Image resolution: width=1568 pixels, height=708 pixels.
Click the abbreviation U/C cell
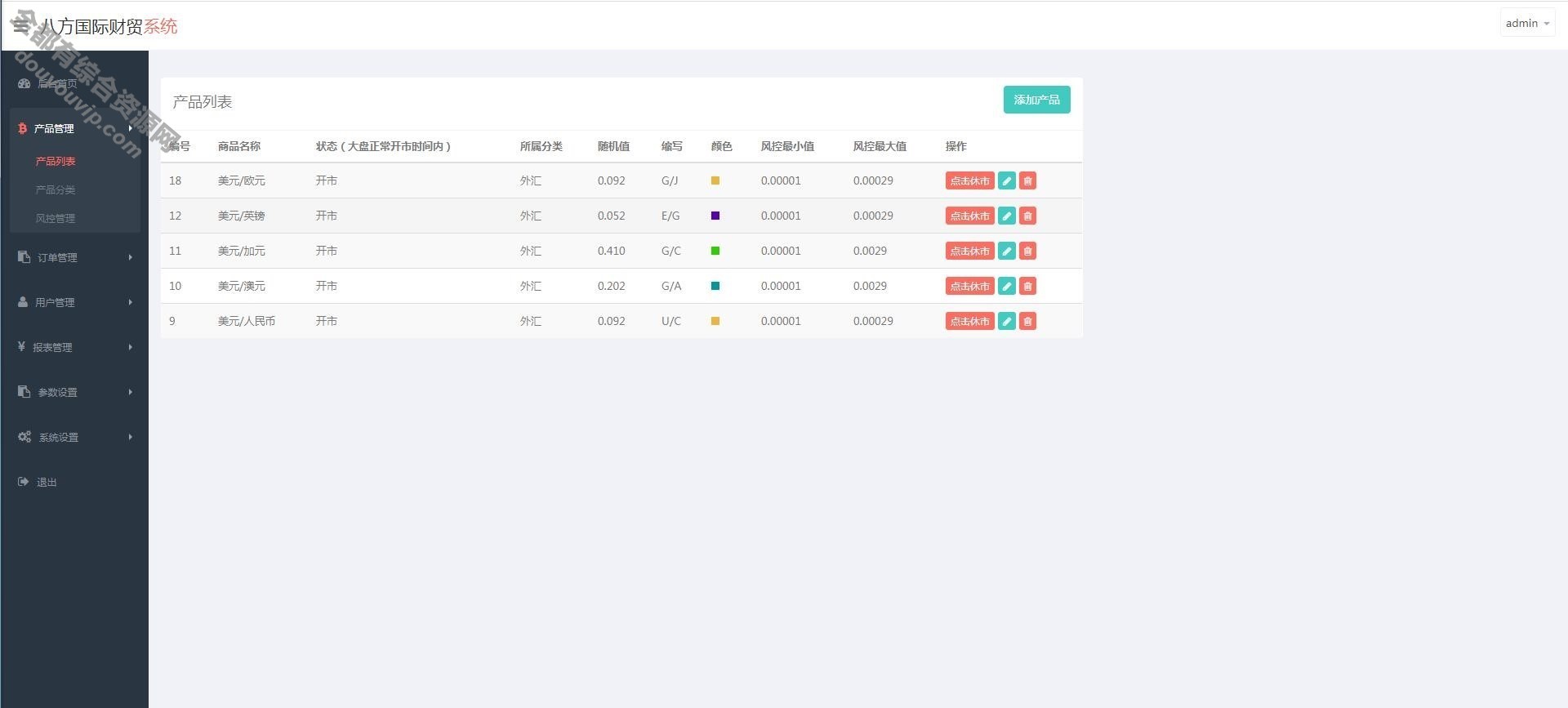671,321
